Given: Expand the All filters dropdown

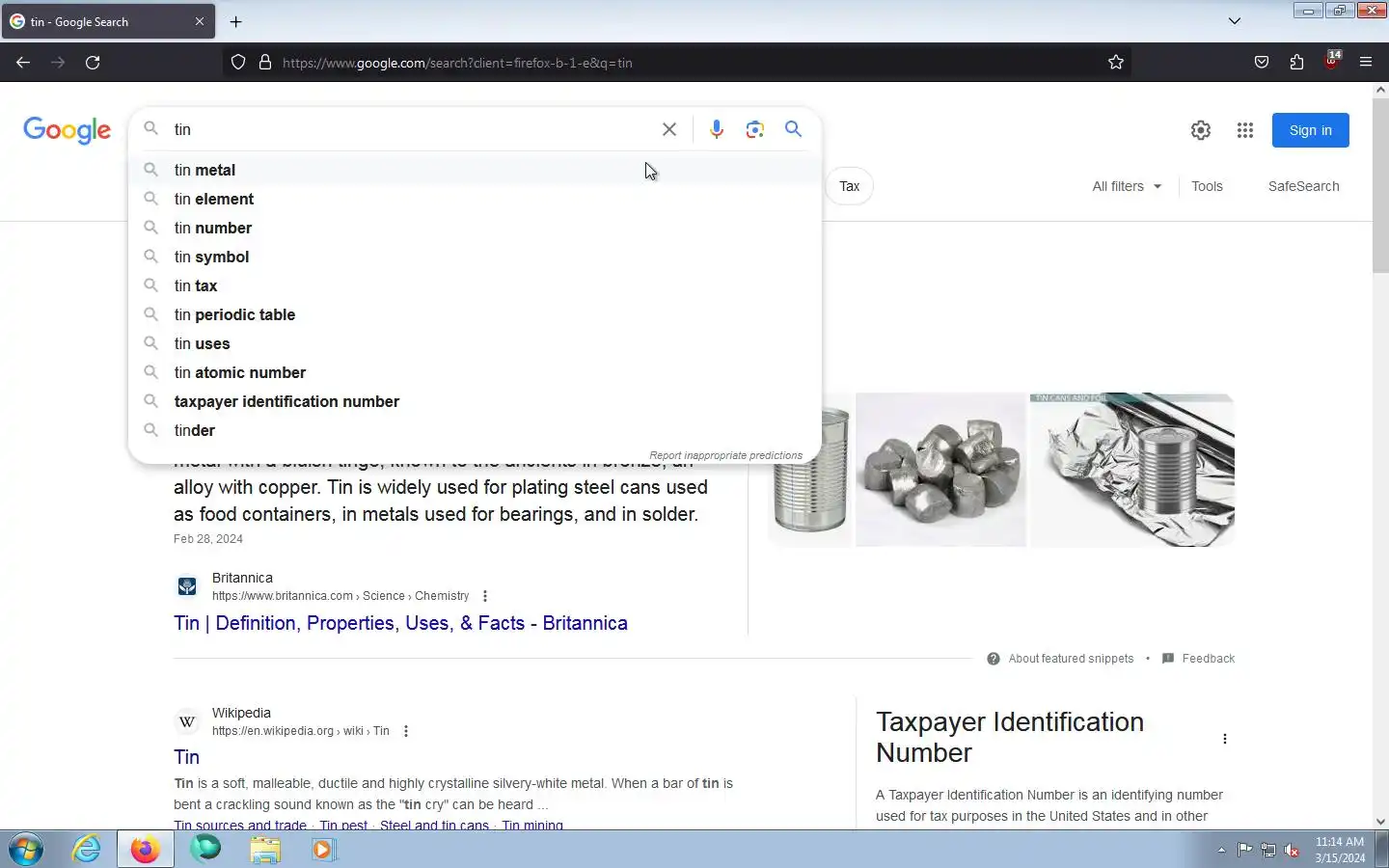Looking at the screenshot, I should click(1127, 186).
